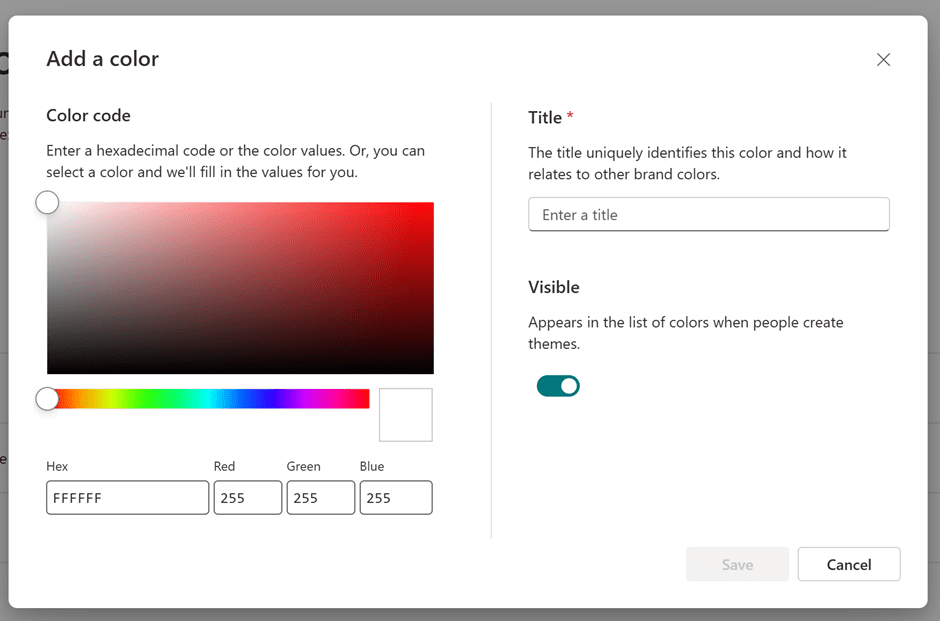Select the Blue value field
Screen dimensions: 940x621
tap(395, 497)
